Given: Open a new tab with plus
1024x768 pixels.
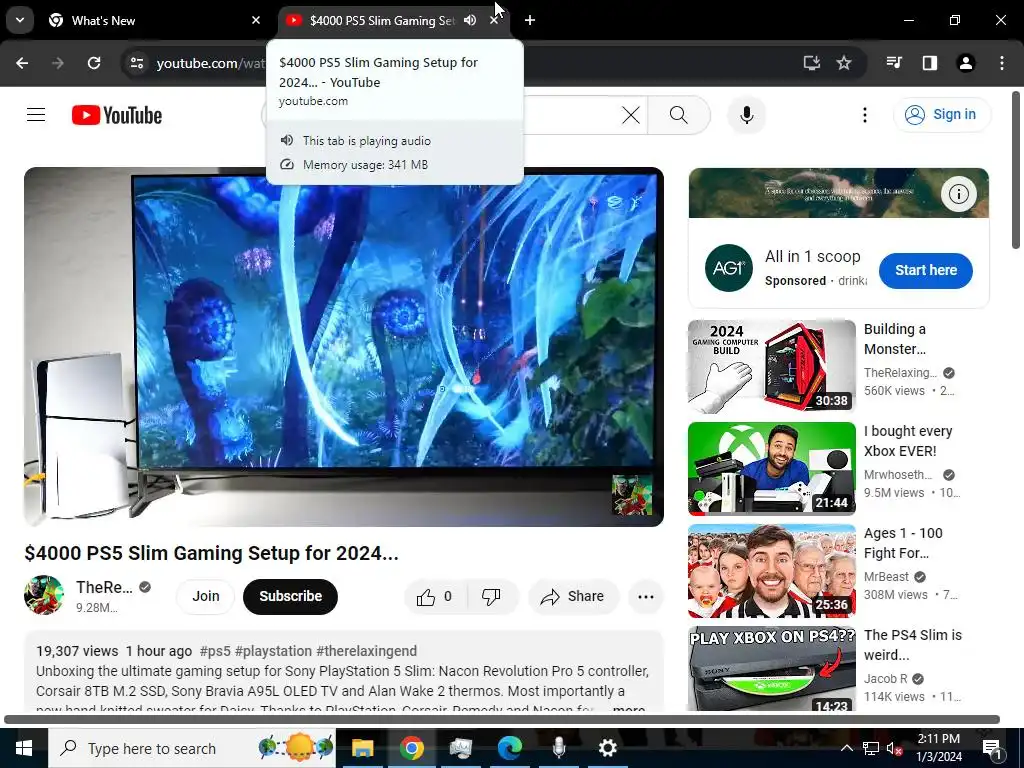Looking at the screenshot, I should (530, 20).
